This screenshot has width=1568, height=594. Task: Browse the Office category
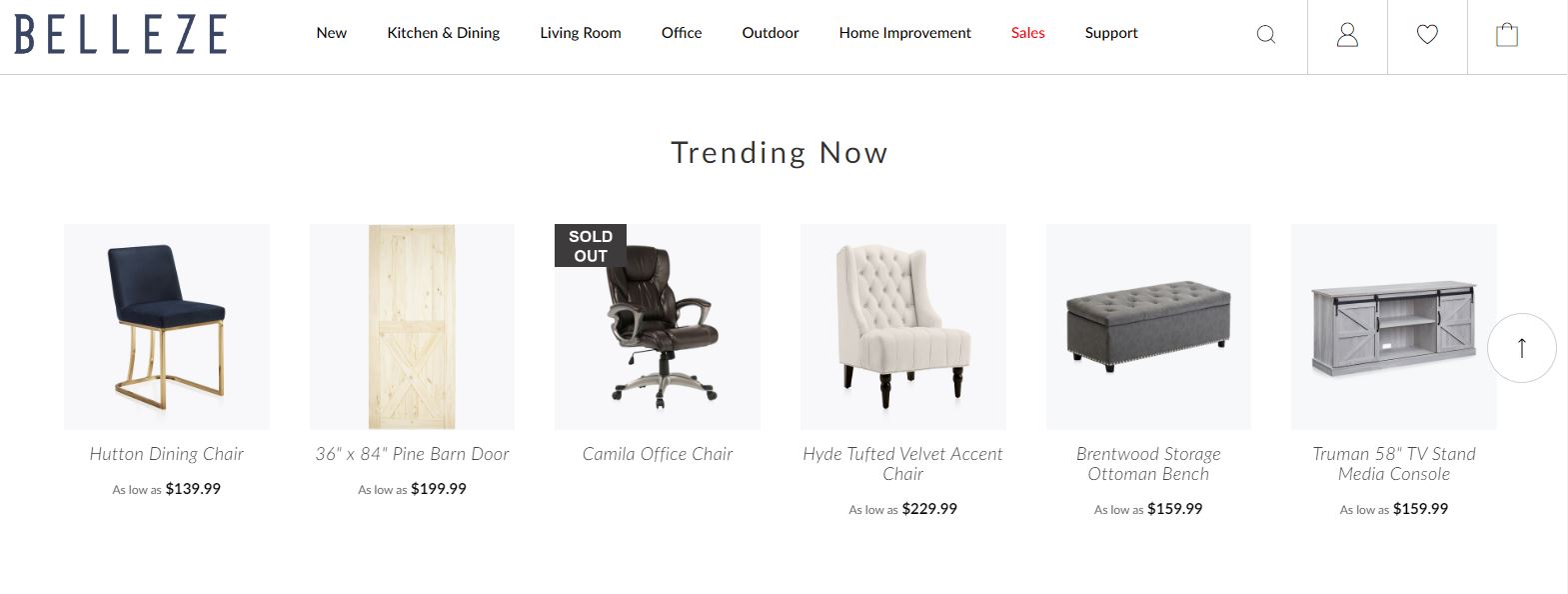click(x=682, y=33)
